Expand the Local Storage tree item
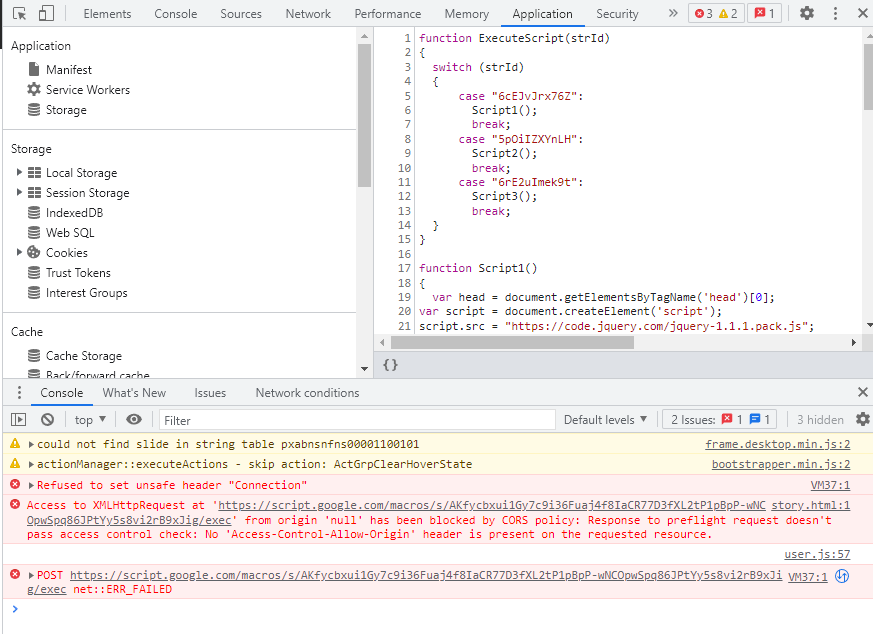 point(20,173)
